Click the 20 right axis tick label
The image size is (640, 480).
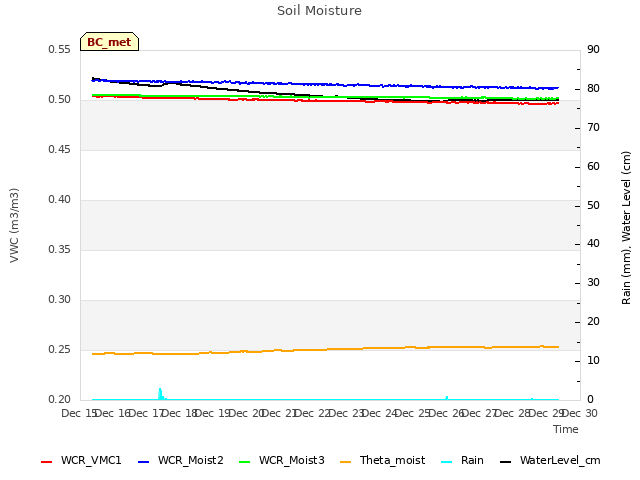tap(593, 322)
